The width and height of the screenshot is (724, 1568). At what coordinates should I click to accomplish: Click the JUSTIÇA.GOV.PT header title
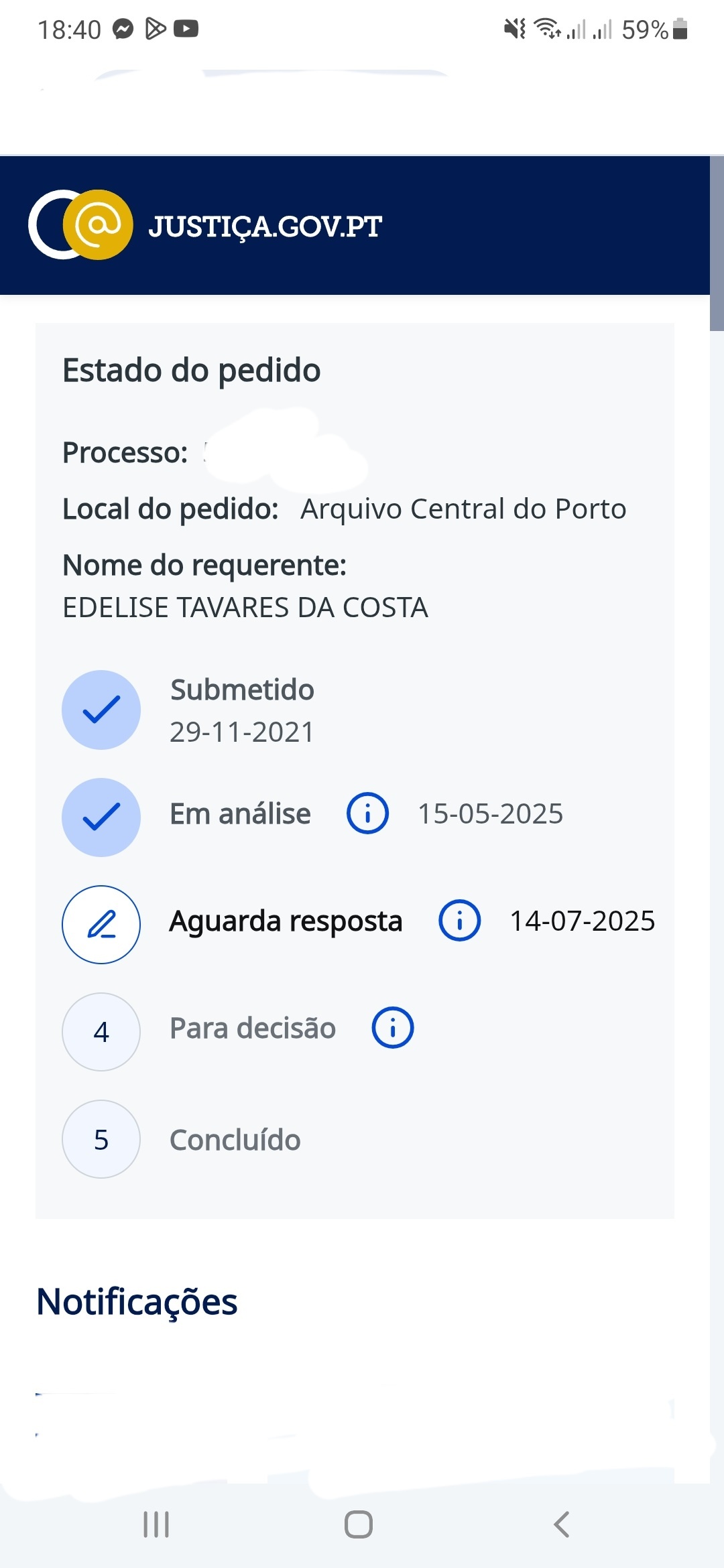point(265,226)
